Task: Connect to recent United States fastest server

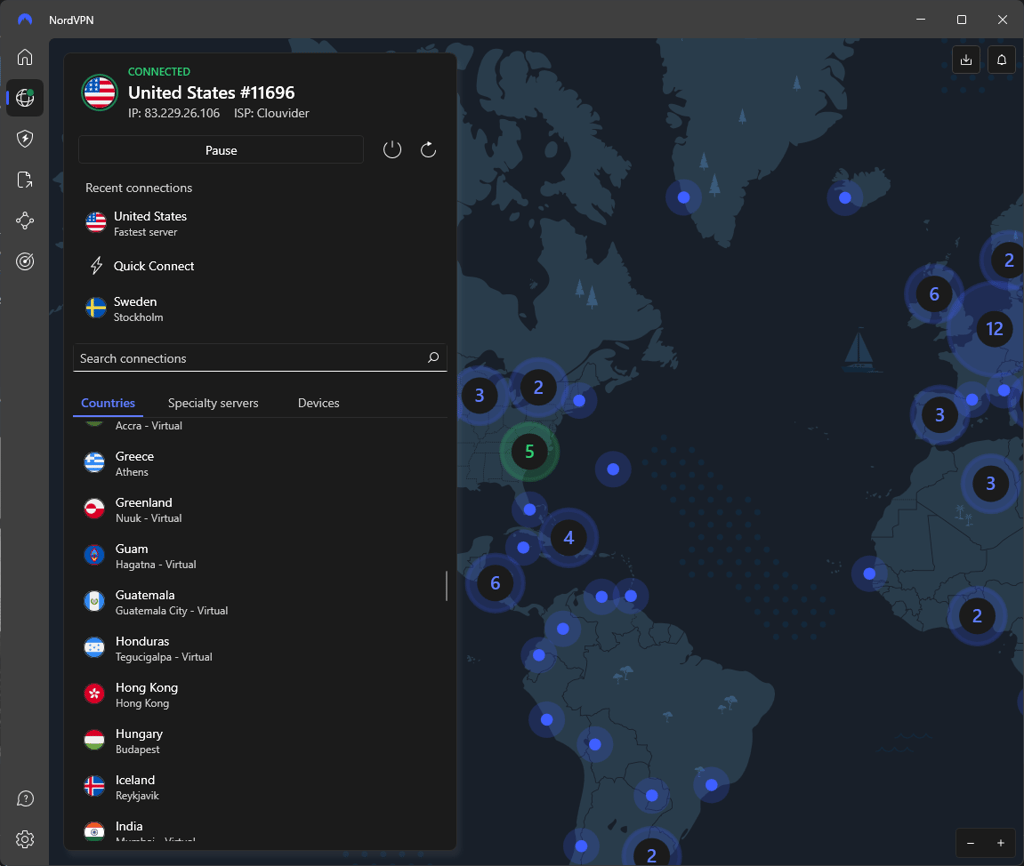Action: (261, 223)
